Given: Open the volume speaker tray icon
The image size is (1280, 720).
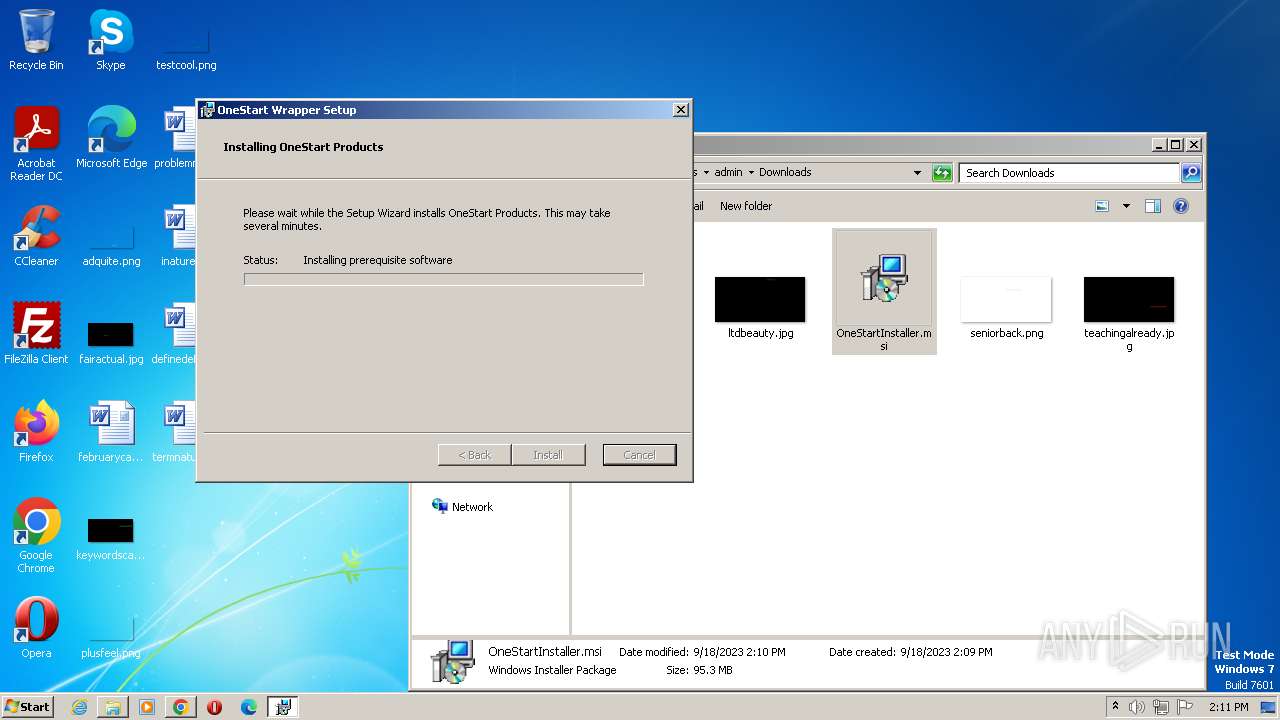Looking at the screenshot, I should (x=1137, y=707).
